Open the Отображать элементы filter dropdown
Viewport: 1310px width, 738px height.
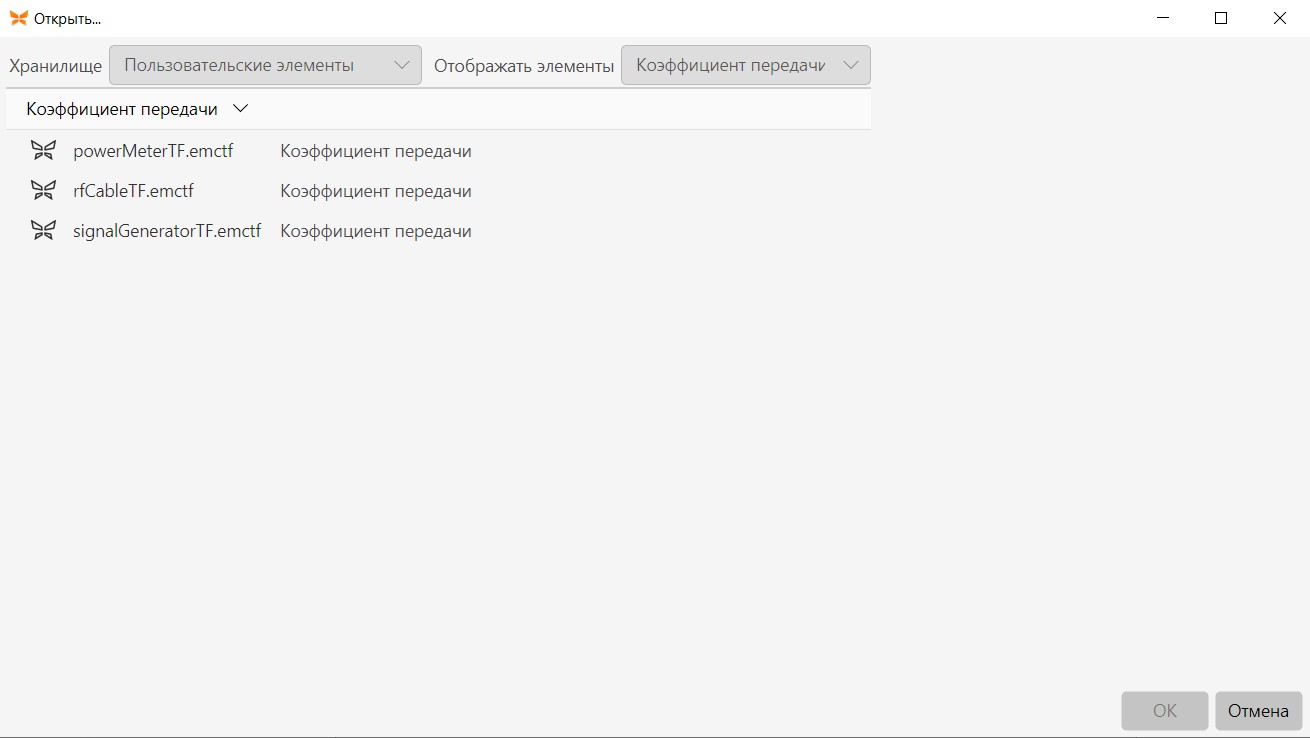click(746, 65)
